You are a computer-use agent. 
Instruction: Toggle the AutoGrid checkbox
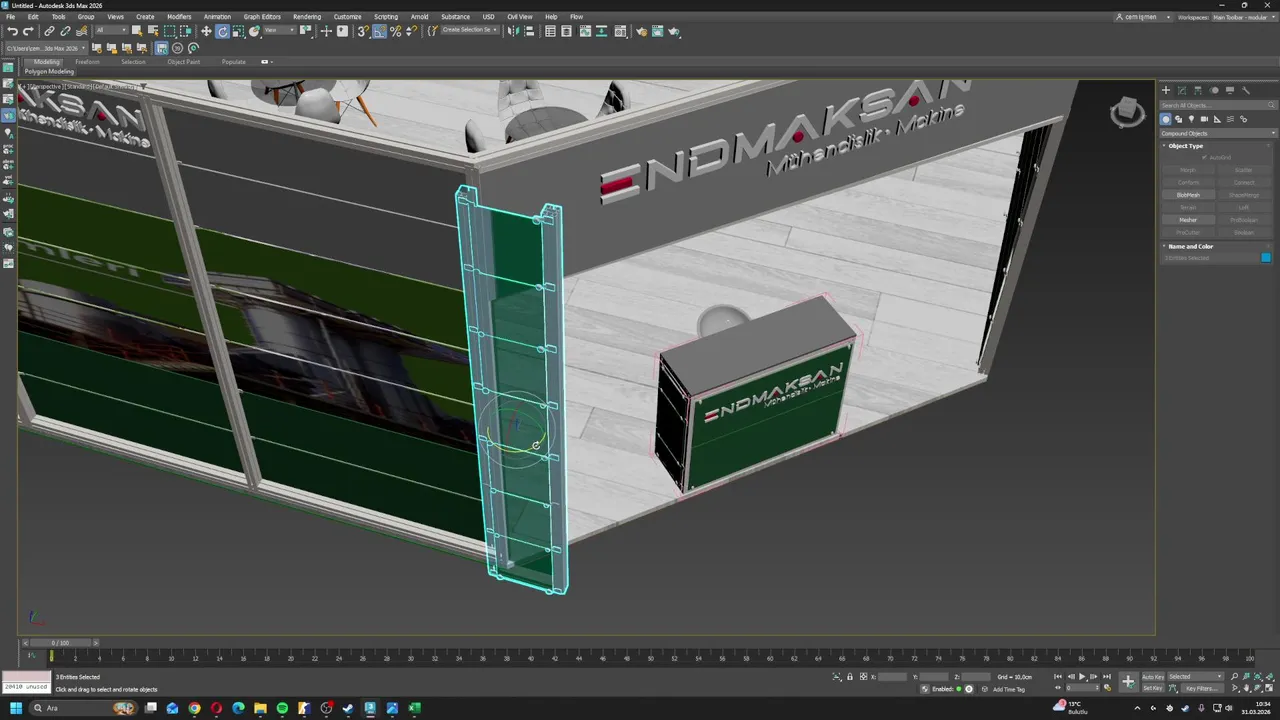click(x=1205, y=157)
